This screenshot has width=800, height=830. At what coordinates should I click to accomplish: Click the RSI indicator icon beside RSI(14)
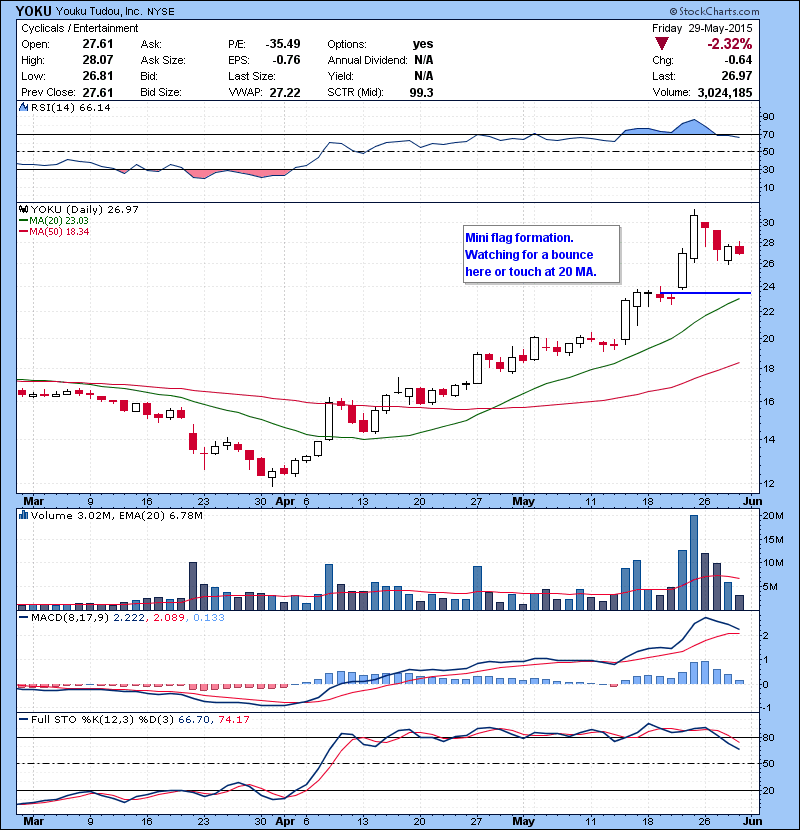23,107
